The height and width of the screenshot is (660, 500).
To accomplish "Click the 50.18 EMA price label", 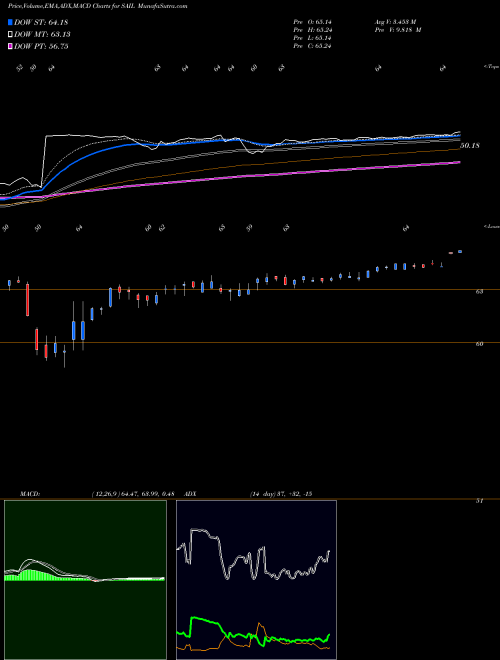I will (470, 146).
